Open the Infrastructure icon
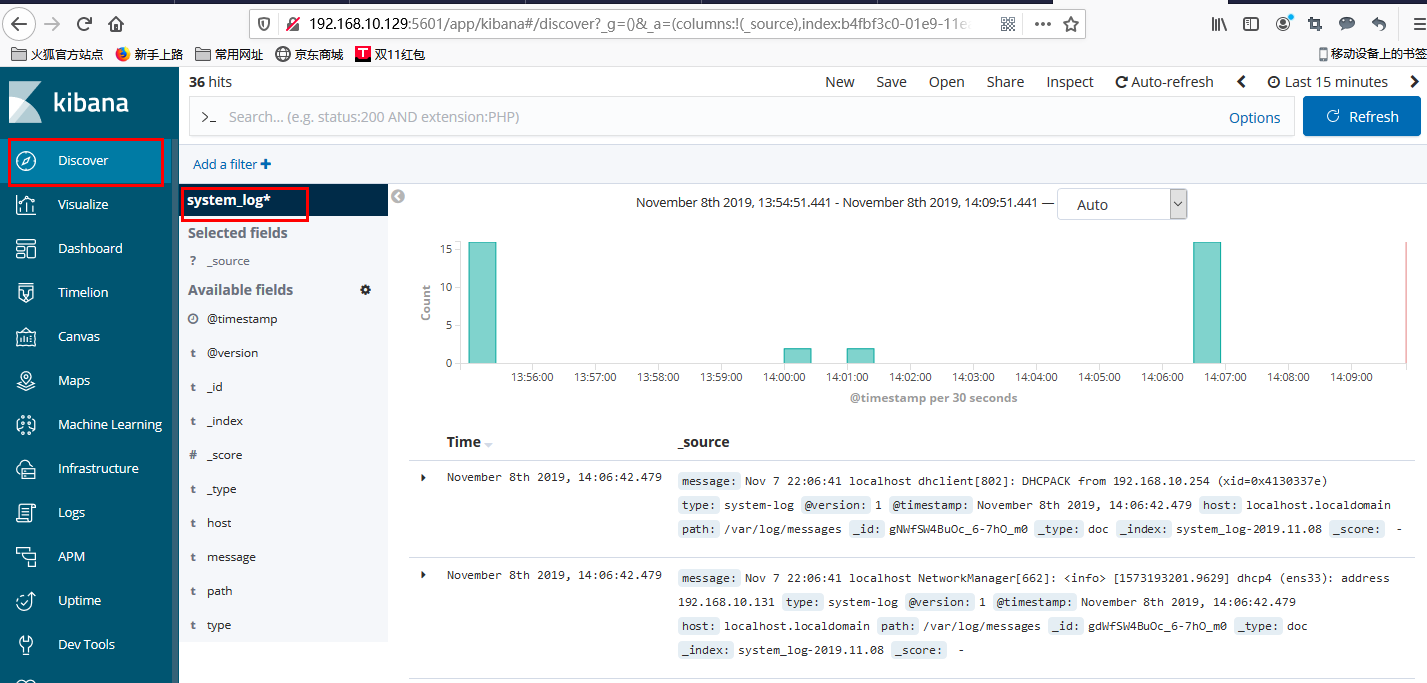1427x683 pixels. click(27, 469)
